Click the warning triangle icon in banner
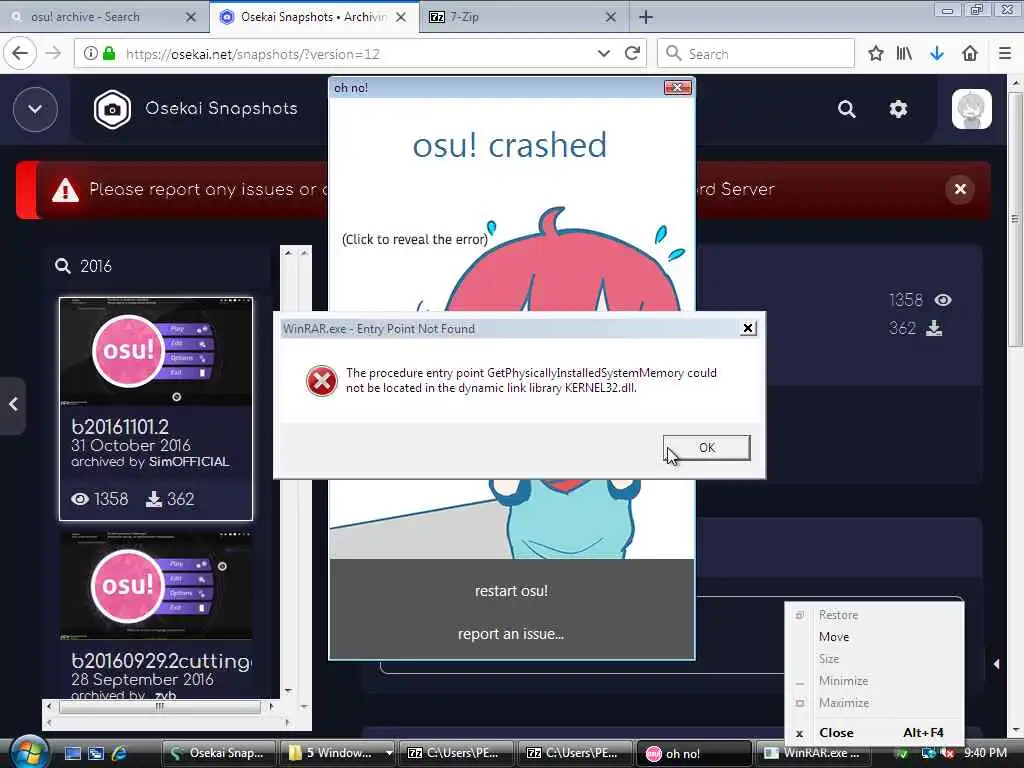The height and width of the screenshot is (768, 1024). [x=65, y=190]
